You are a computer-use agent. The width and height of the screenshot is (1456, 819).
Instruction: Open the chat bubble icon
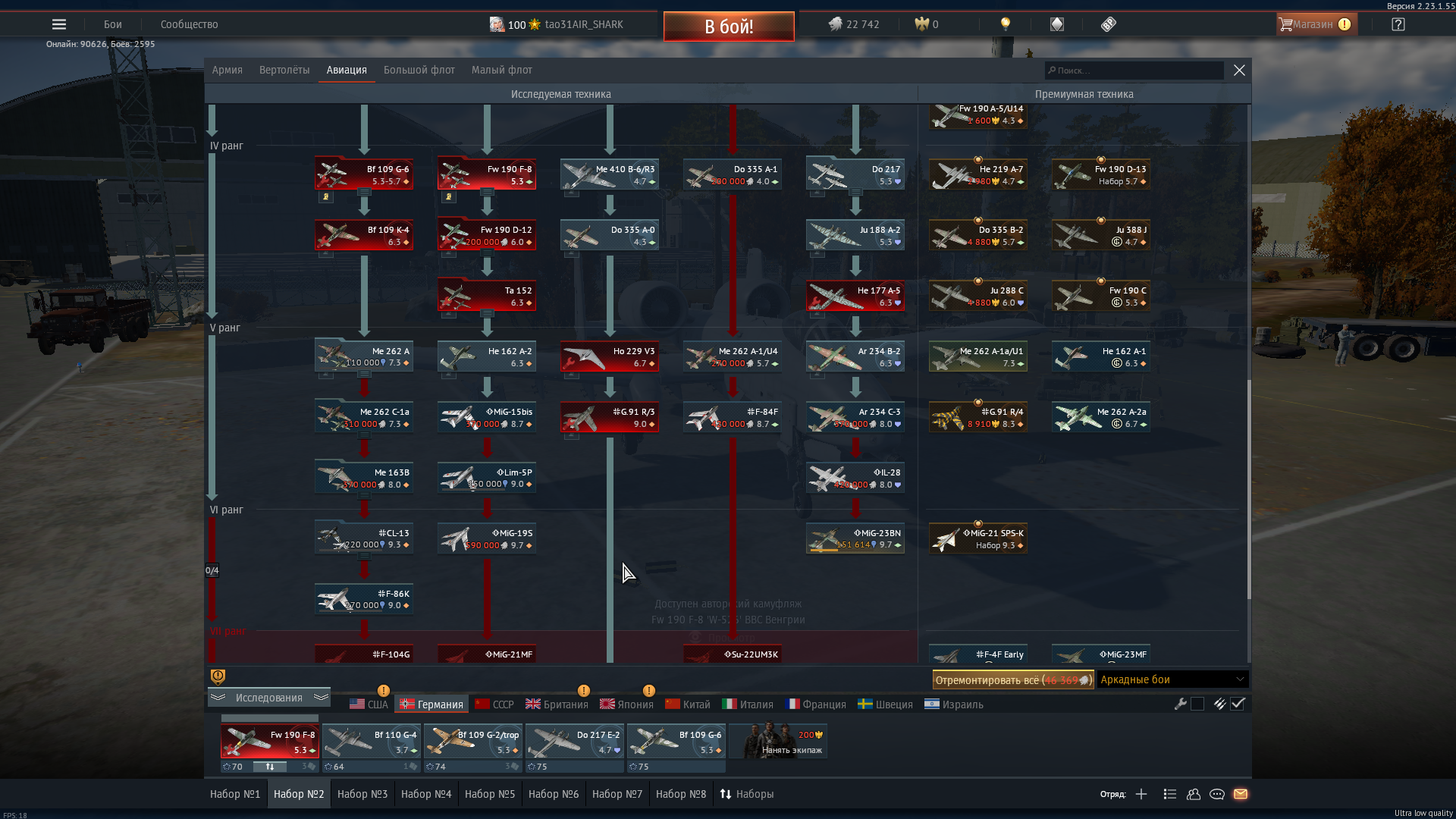tap(1217, 794)
